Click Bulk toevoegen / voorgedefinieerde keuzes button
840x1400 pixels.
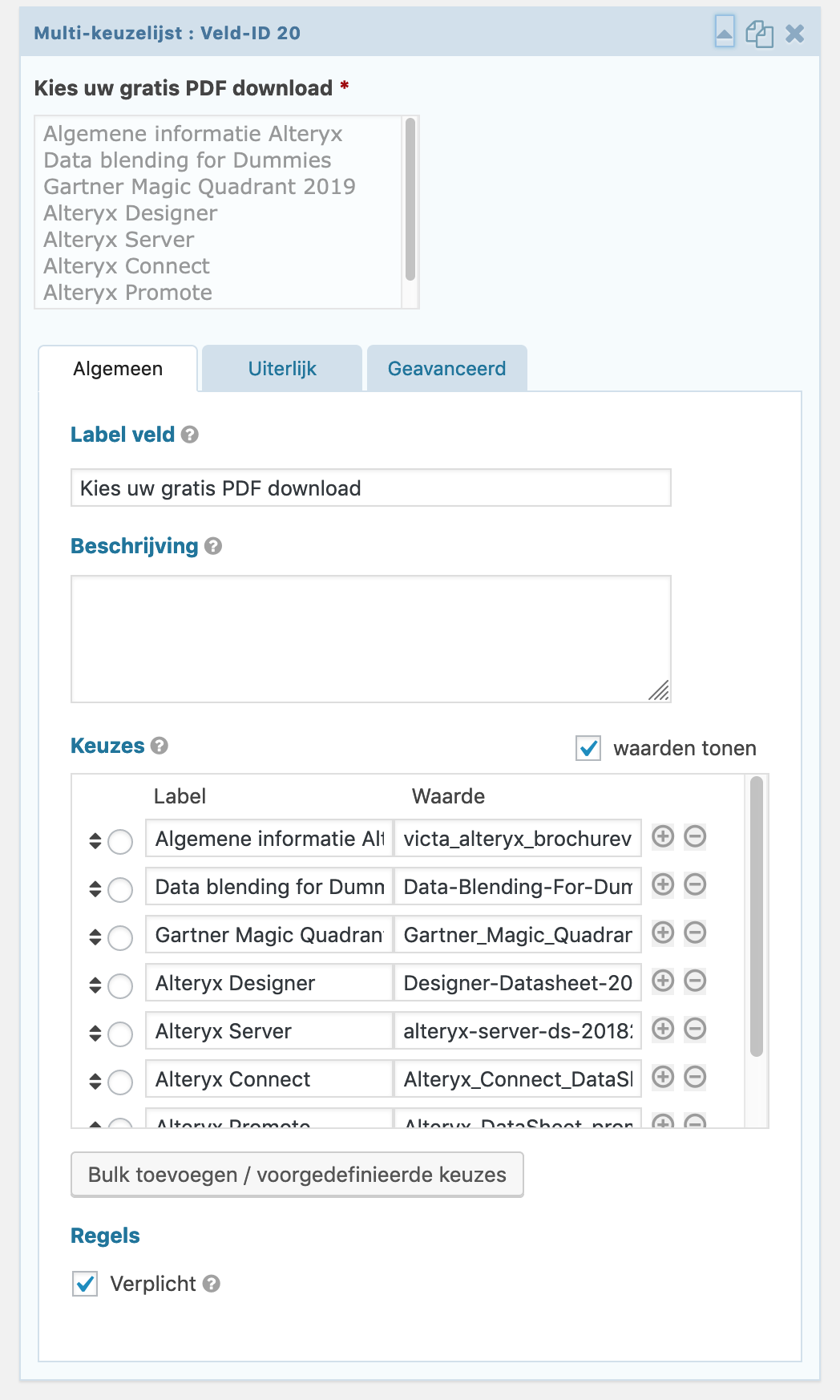[x=297, y=1175]
